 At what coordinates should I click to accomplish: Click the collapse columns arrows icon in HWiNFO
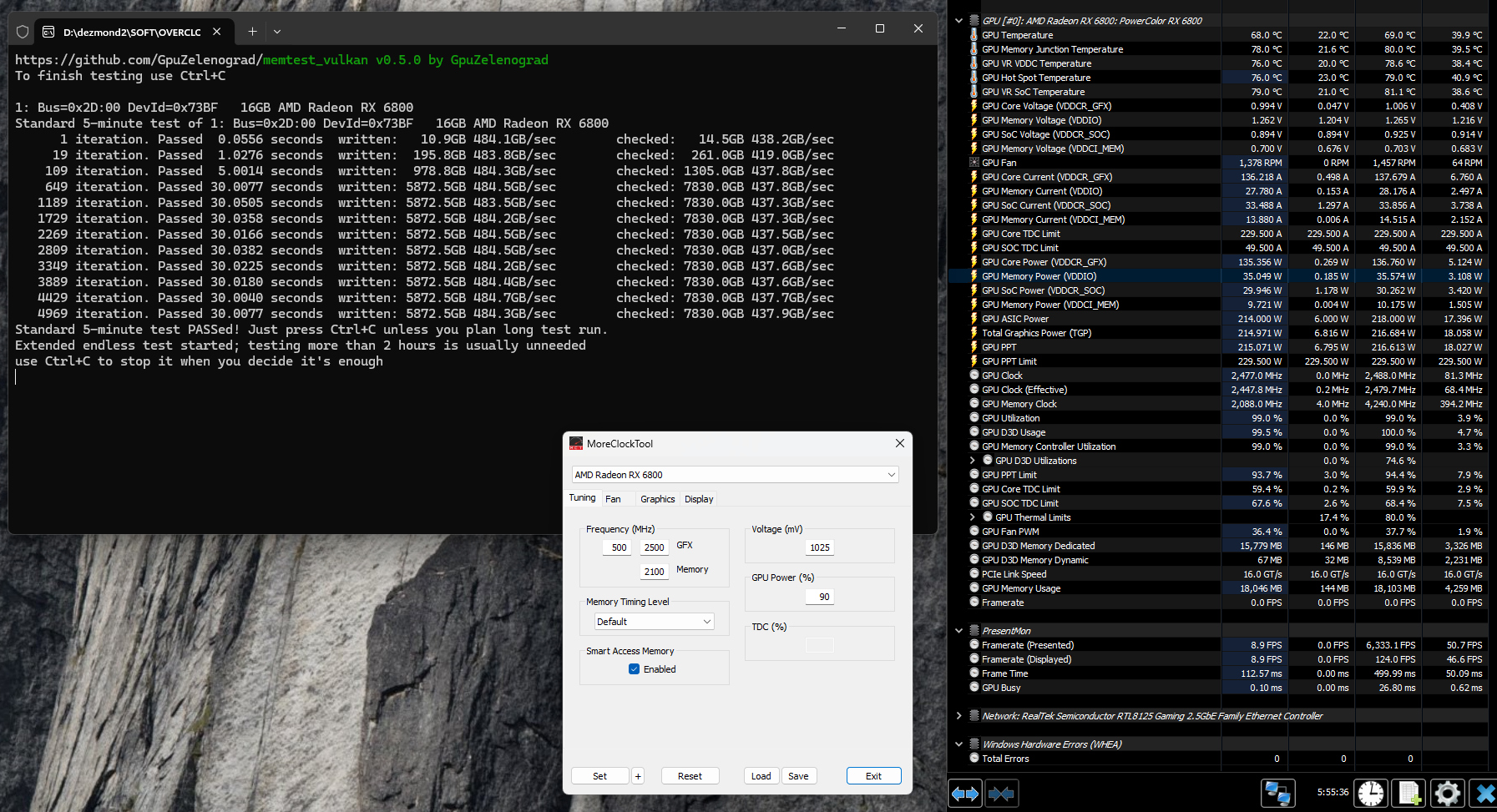[x=1001, y=794]
